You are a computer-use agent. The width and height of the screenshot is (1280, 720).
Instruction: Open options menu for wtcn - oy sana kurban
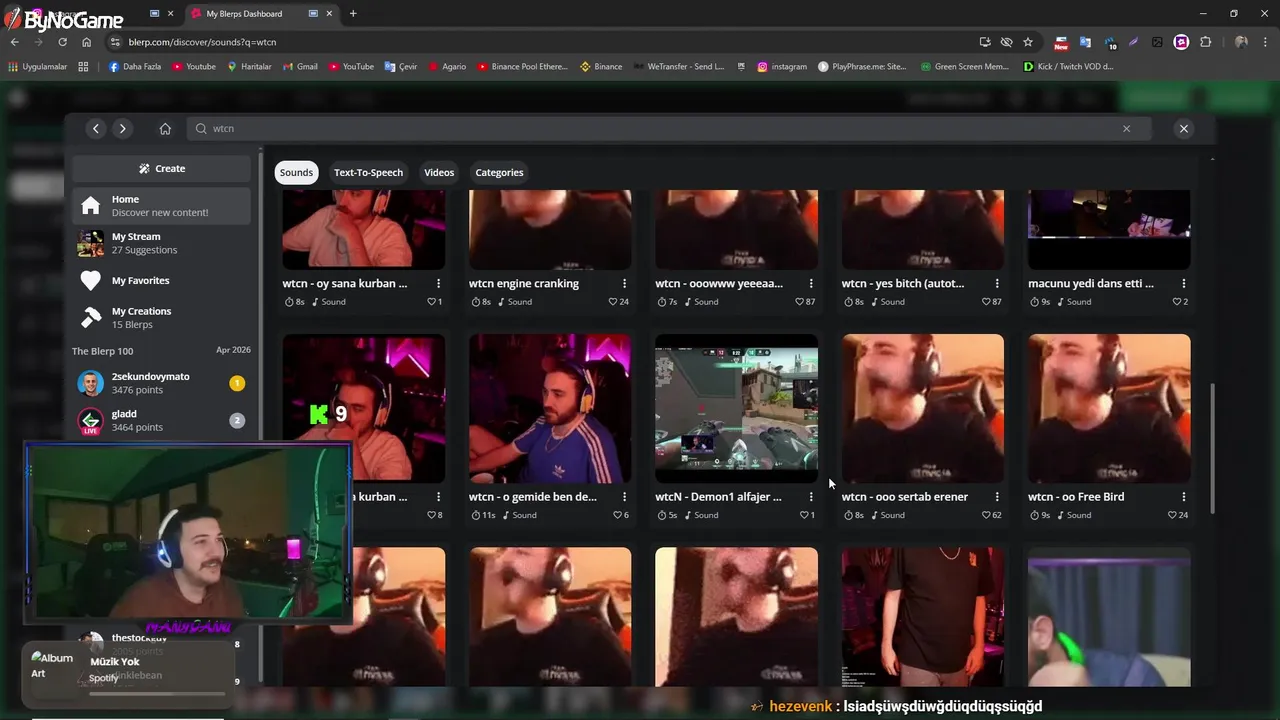(x=438, y=284)
